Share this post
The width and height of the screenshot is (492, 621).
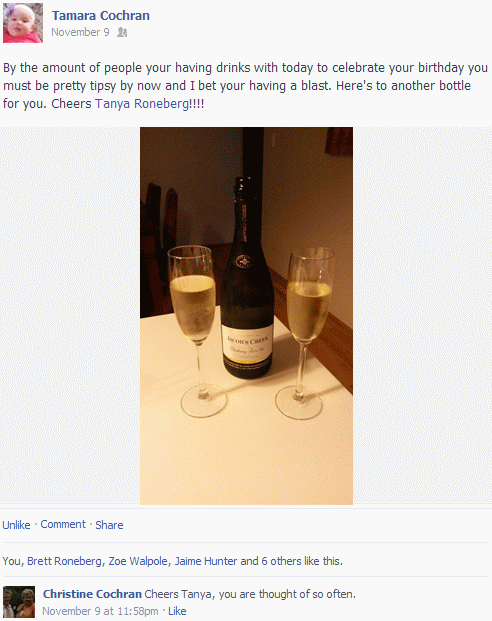109,525
